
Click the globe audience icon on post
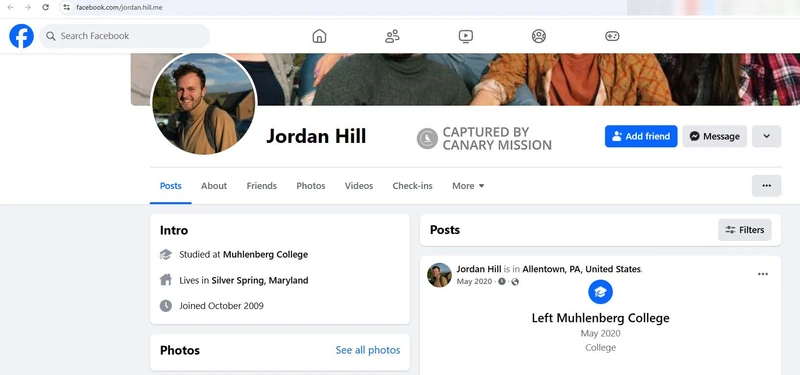515,282
